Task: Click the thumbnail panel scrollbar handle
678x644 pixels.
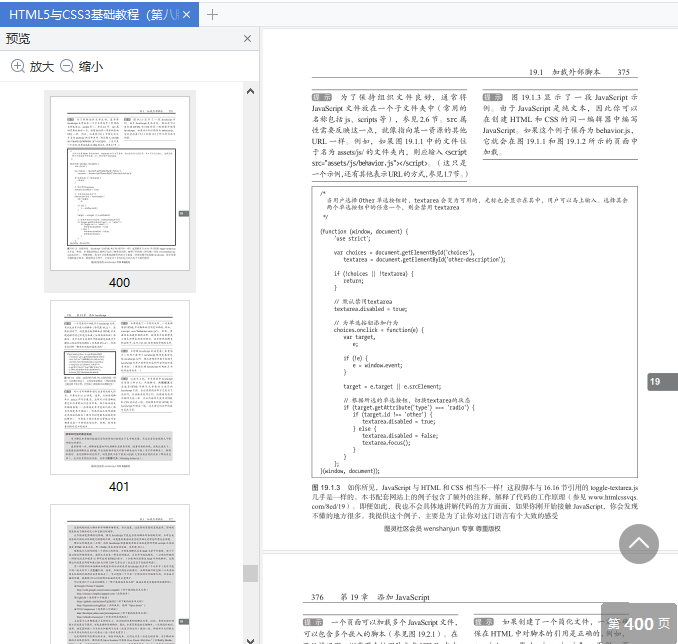Action: pyautogui.click(x=250, y=573)
